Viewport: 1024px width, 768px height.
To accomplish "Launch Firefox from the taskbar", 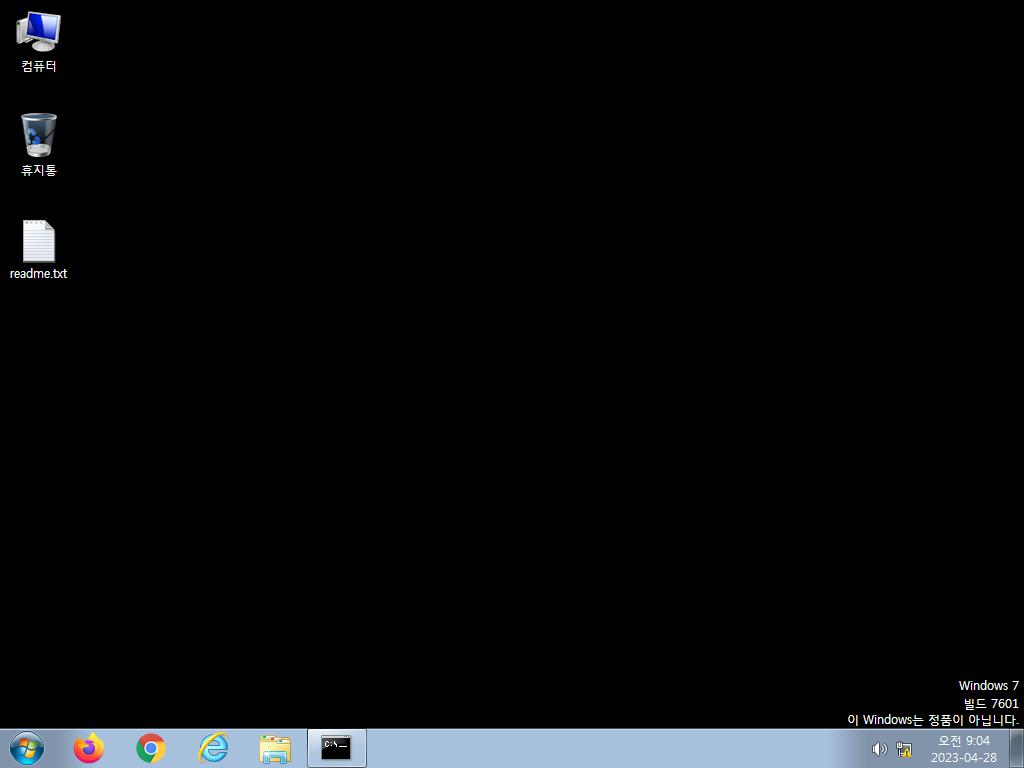I will pos(89,748).
